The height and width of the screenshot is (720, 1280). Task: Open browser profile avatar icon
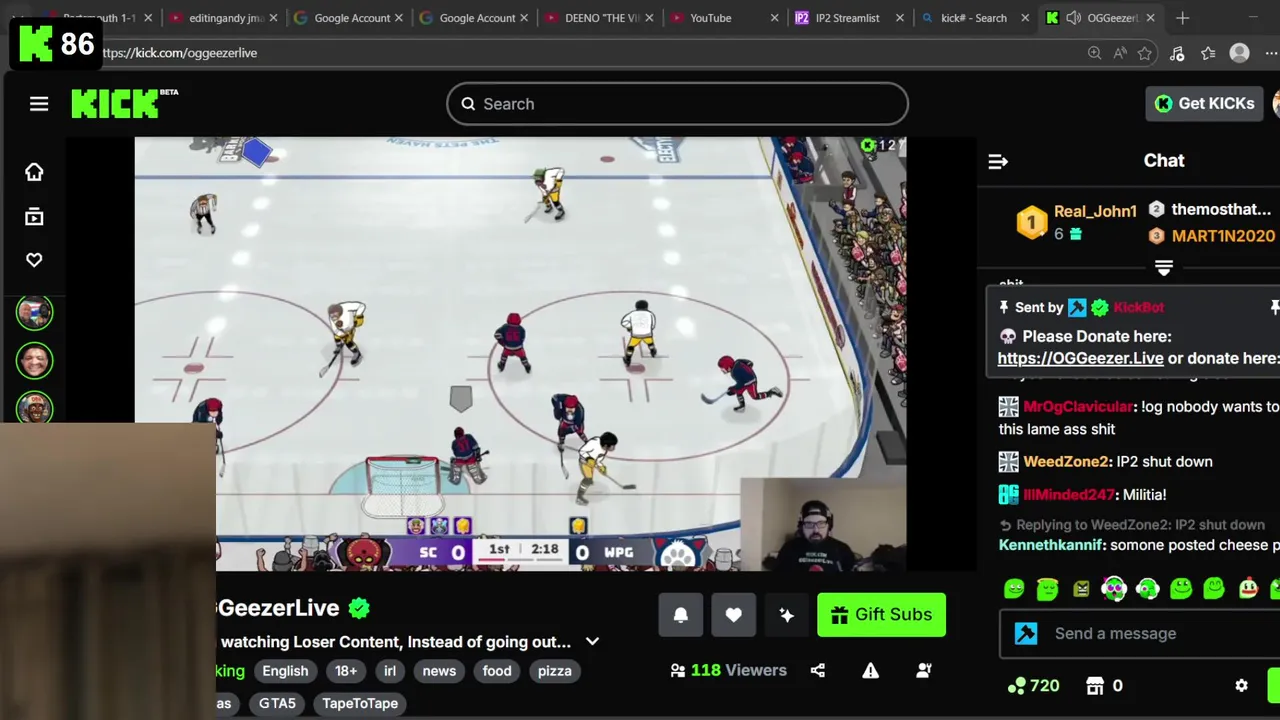click(1239, 53)
